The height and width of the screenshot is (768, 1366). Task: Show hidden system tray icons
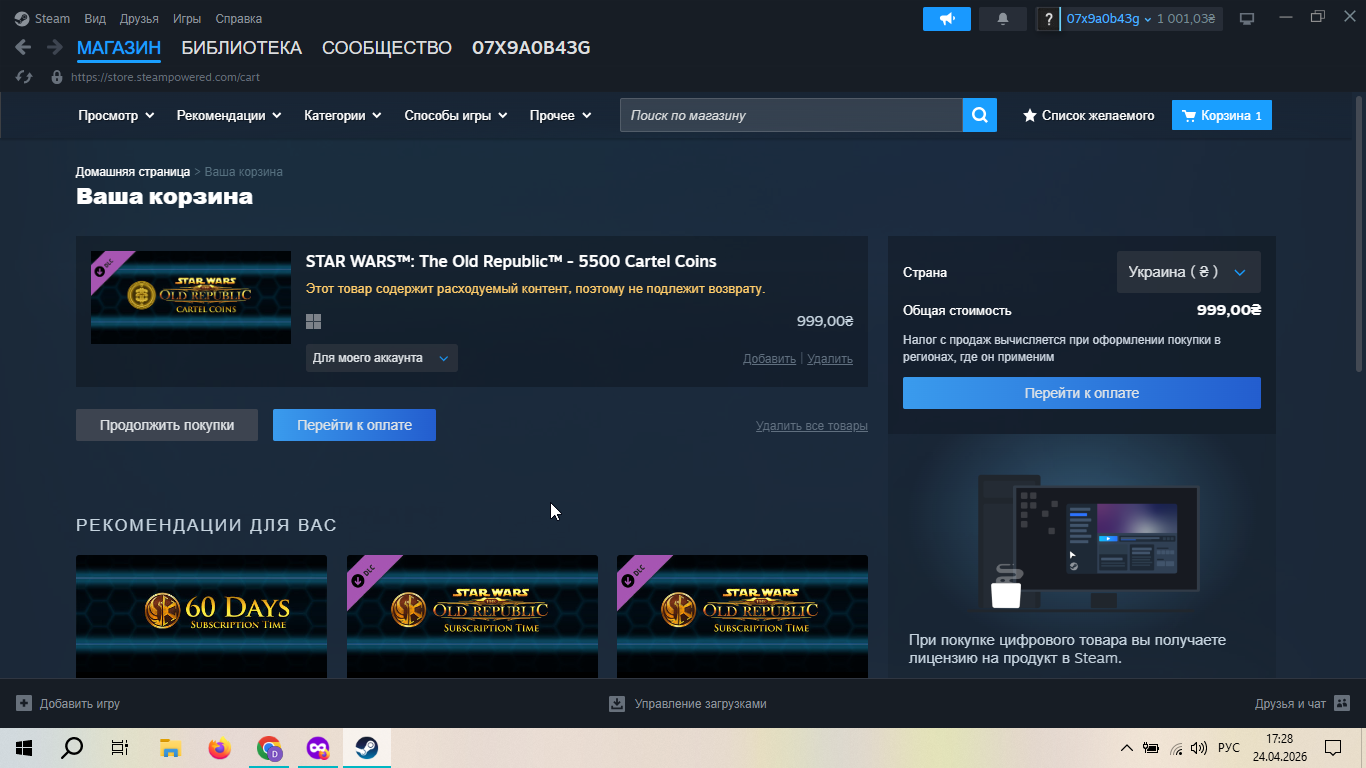coord(1126,748)
